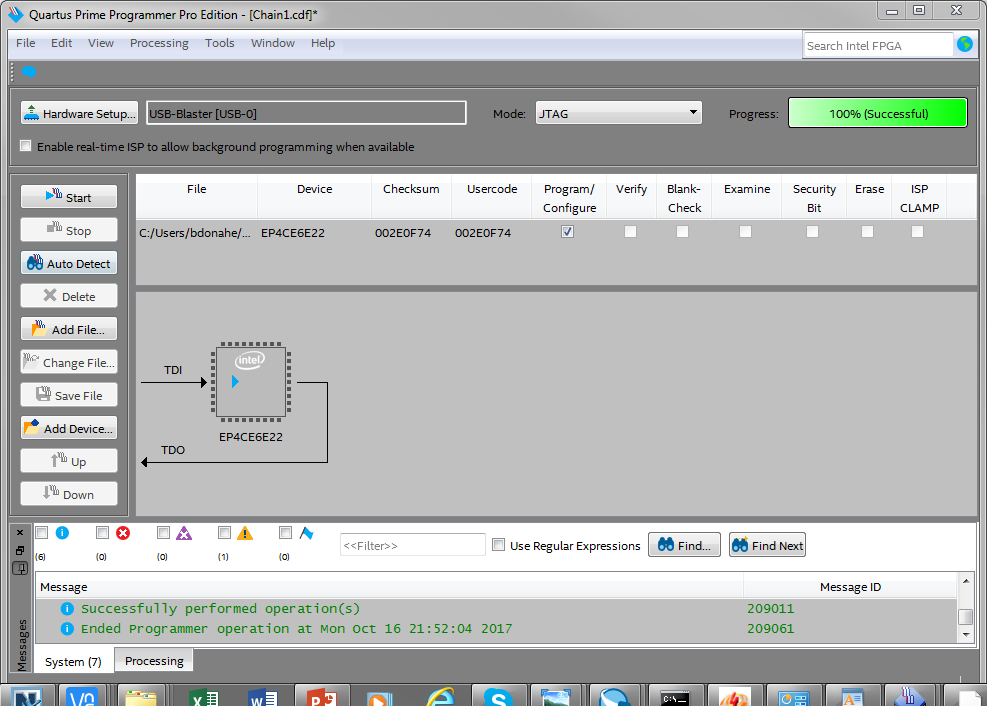Image resolution: width=987 pixels, height=706 pixels.
Task: Click the Save File button
Action: [x=69, y=395]
